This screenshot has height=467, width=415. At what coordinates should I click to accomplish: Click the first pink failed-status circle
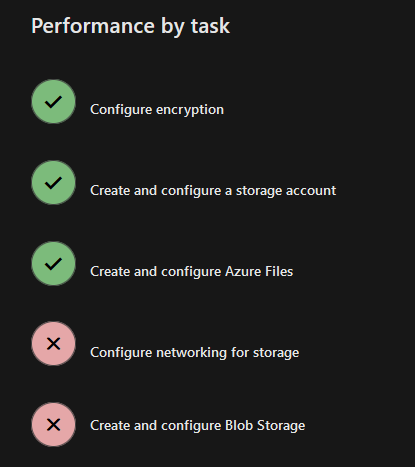tap(53, 344)
